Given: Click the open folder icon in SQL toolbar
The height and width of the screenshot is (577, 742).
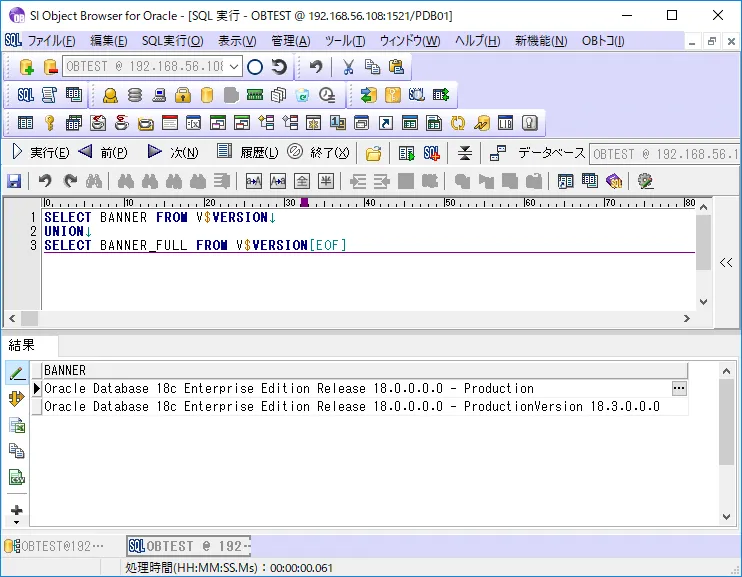Looking at the screenshot, I should [373, 153].
